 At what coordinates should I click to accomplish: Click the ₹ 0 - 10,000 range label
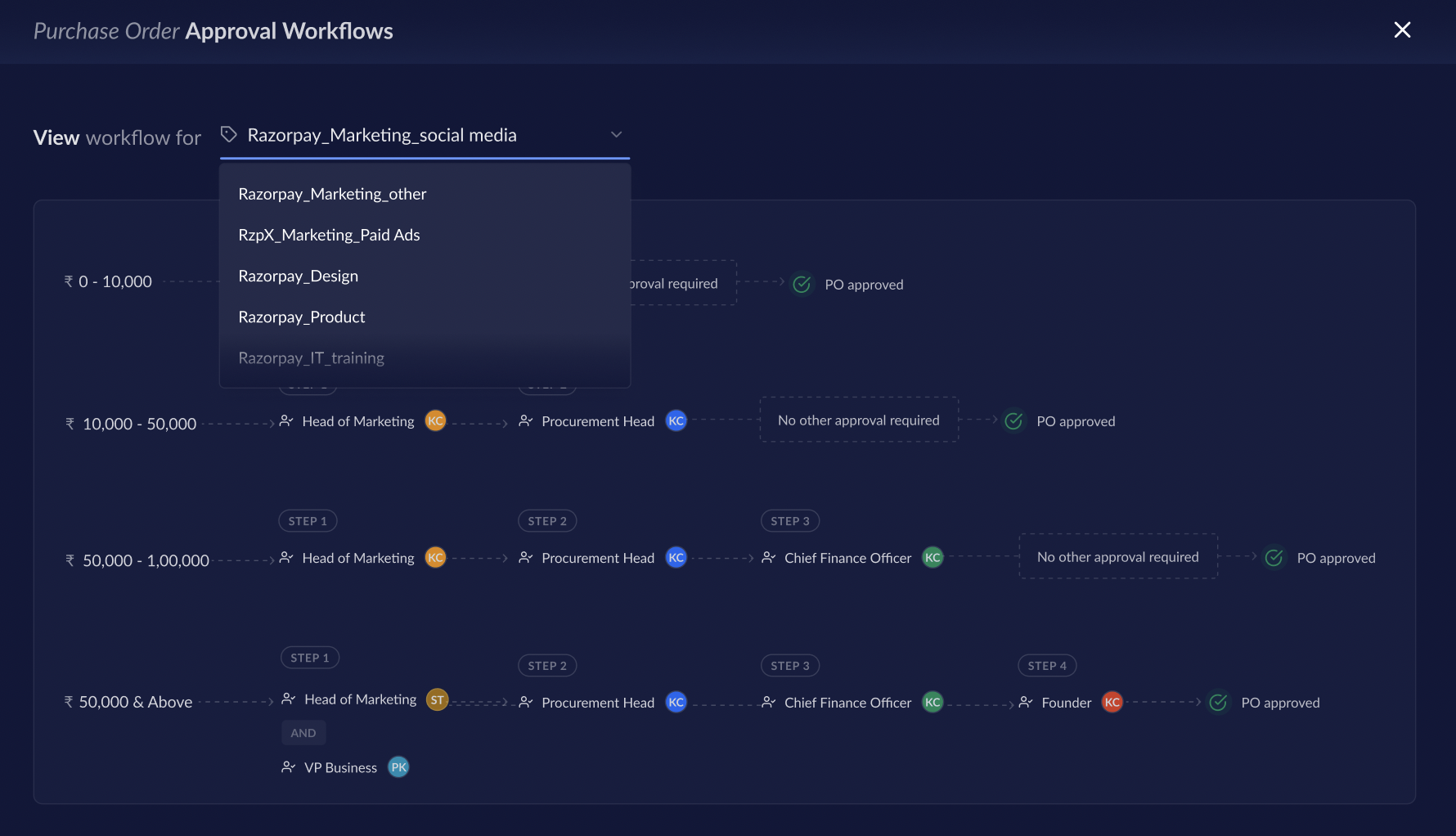tap(108, 281)
